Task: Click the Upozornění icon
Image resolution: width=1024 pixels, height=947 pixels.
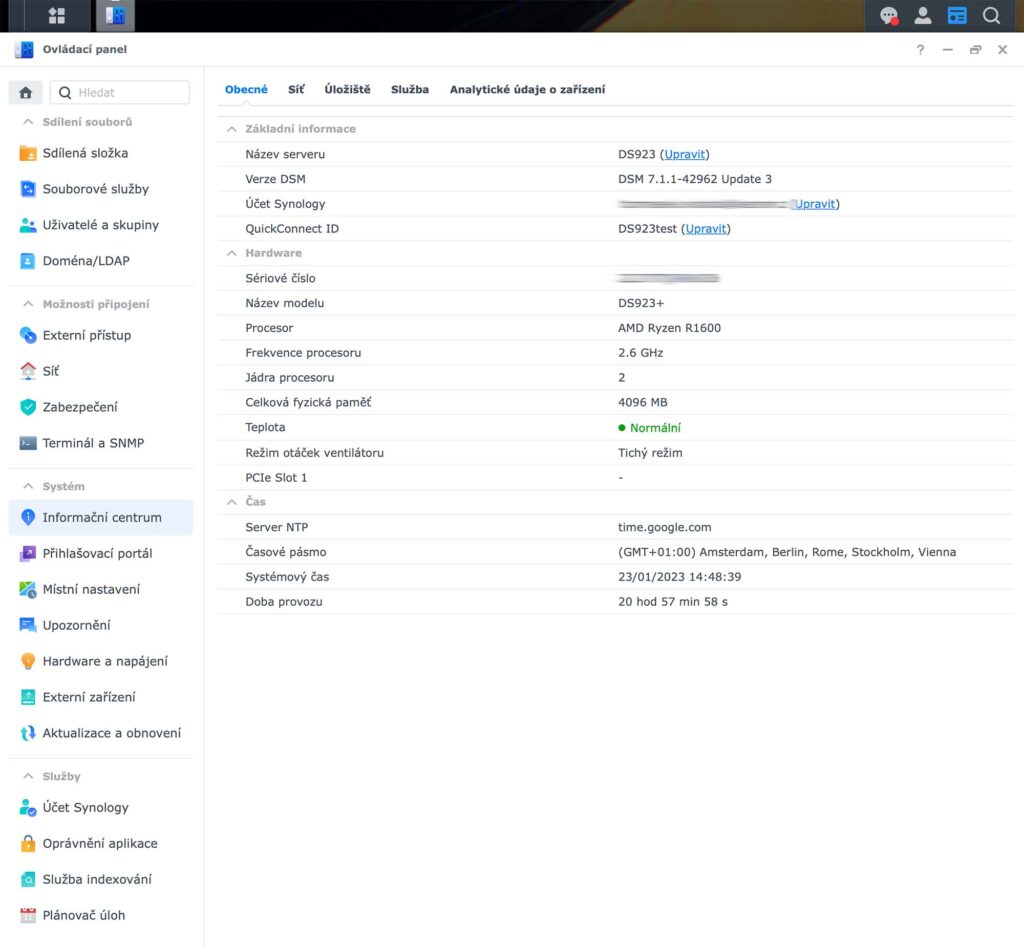Action: coord(27,626)
